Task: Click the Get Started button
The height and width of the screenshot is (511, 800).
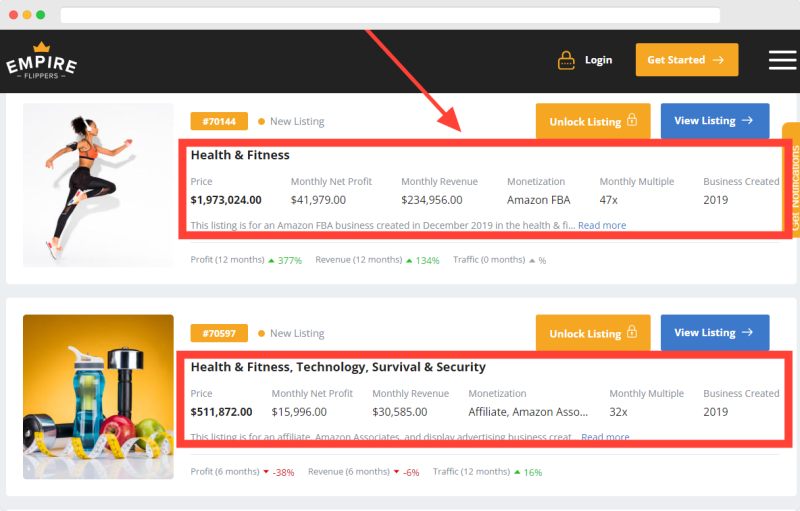Action: point(687,60)
